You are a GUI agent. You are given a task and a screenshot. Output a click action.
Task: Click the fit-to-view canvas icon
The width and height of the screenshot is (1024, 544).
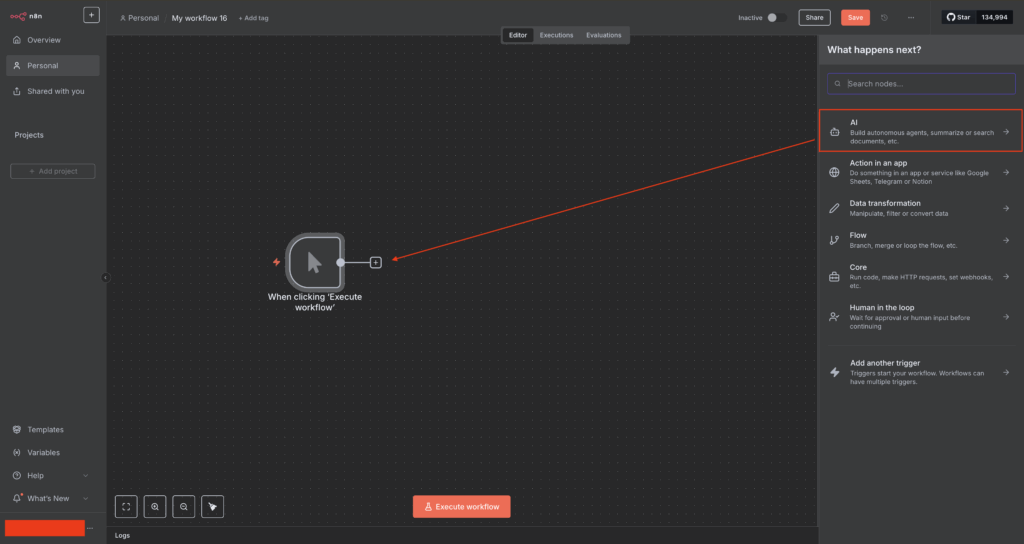click(127, 507)
